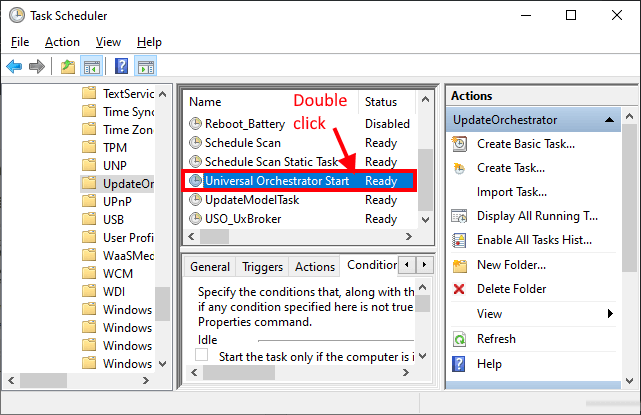This screenshot has height=415, width=641.
Task: Switch to the General tab
Action: pyautogui.click(x=210, y=267)
